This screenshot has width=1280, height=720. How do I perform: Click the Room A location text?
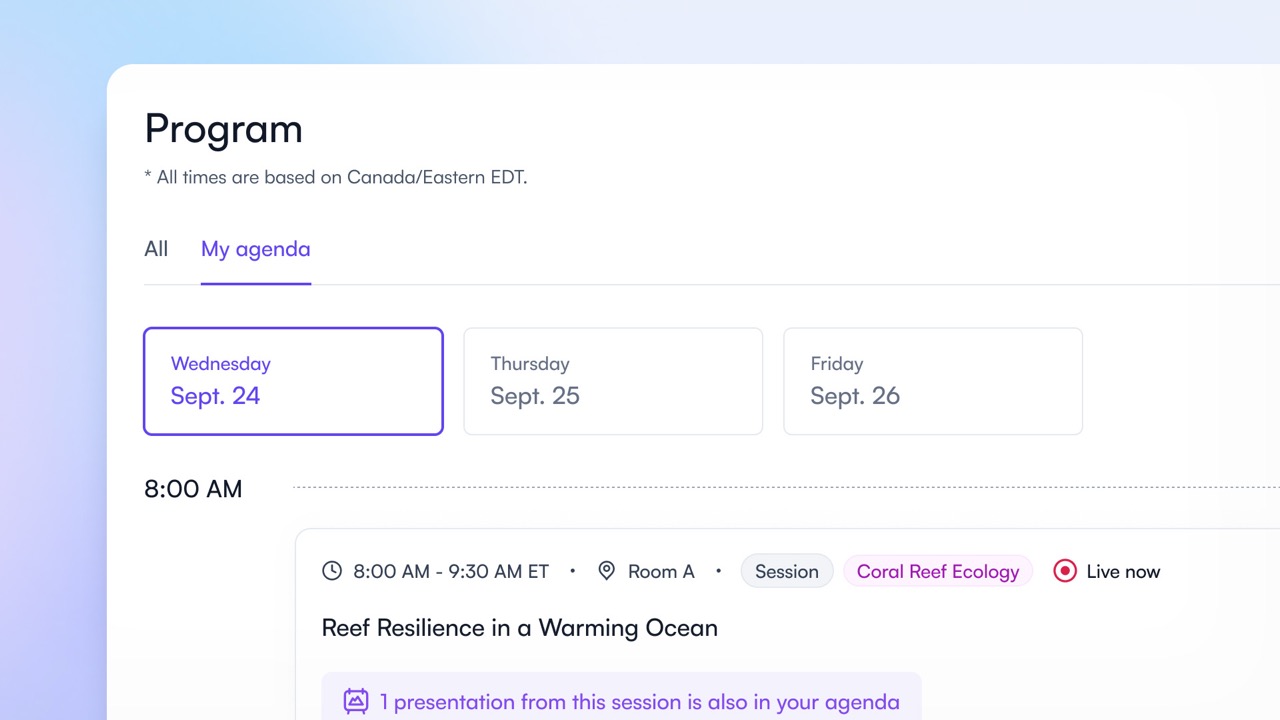point(661,571)
